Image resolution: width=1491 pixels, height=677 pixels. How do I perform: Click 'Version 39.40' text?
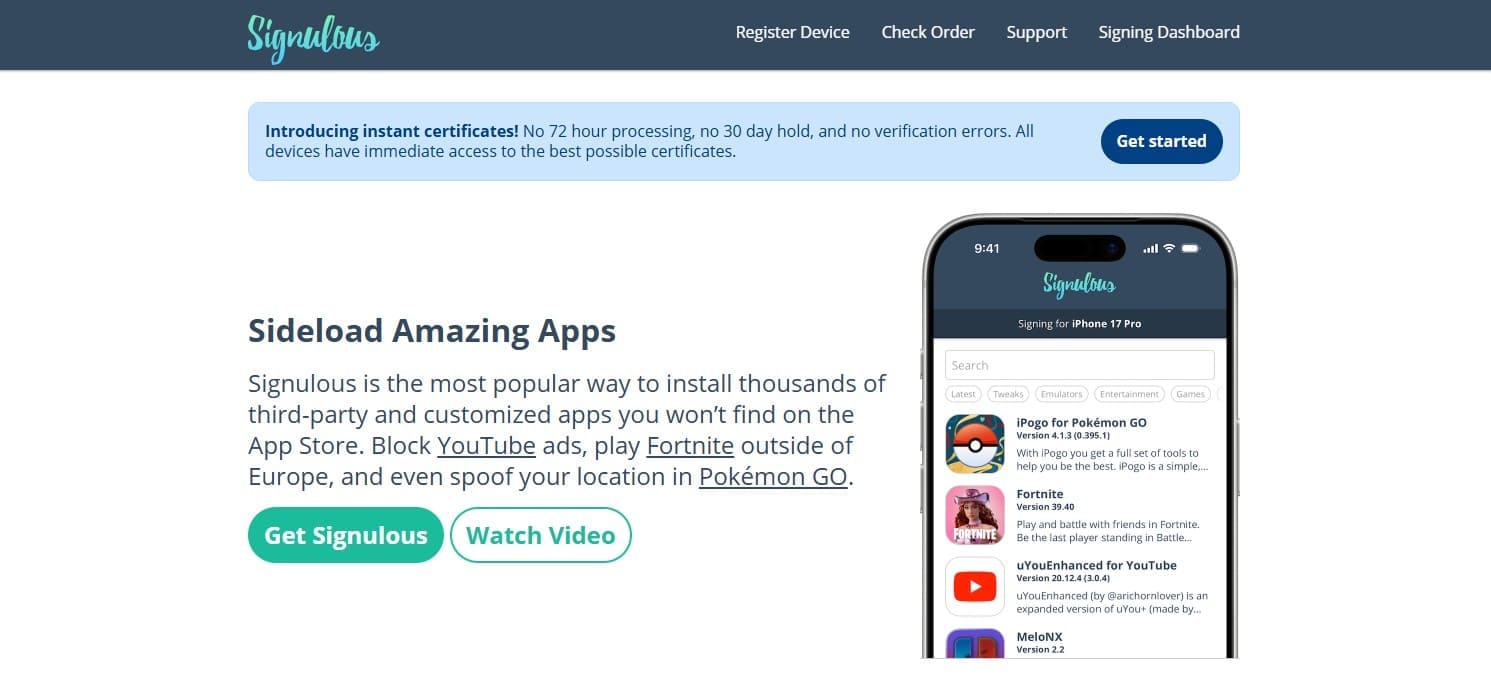1045,507
